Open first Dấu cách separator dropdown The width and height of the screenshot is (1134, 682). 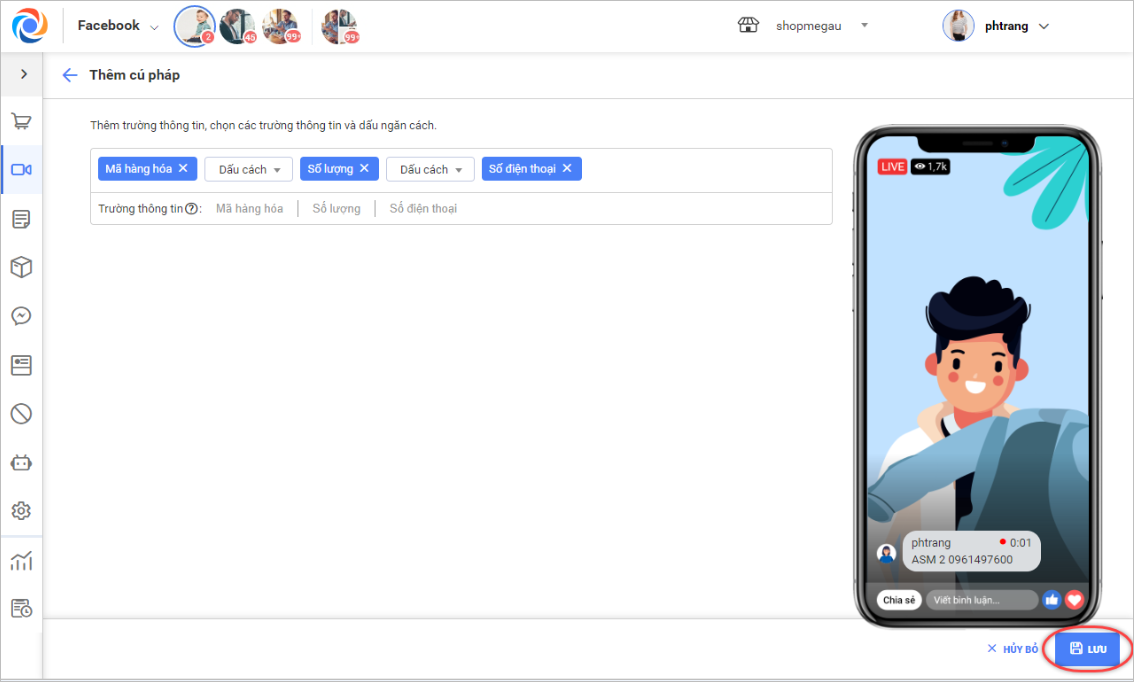pyautogui.click(x=249, y=169)
